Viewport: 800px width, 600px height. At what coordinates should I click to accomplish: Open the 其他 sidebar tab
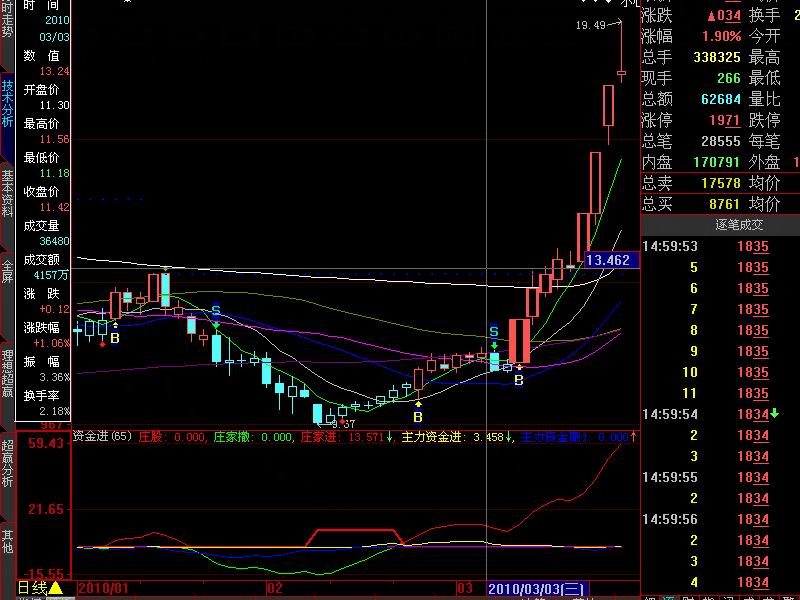(7, 541)
